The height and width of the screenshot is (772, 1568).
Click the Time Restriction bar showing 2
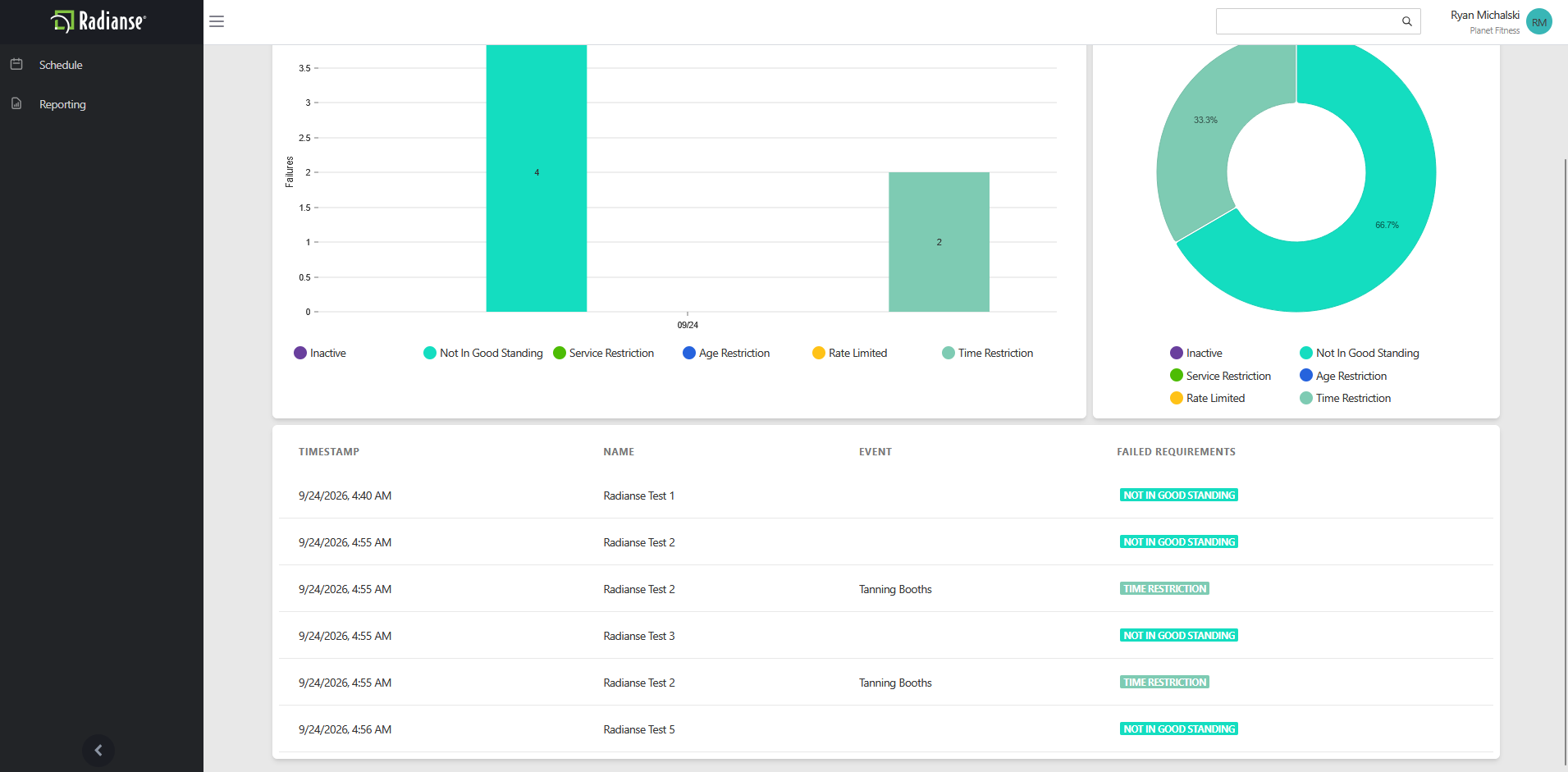[x=939, y=242]
